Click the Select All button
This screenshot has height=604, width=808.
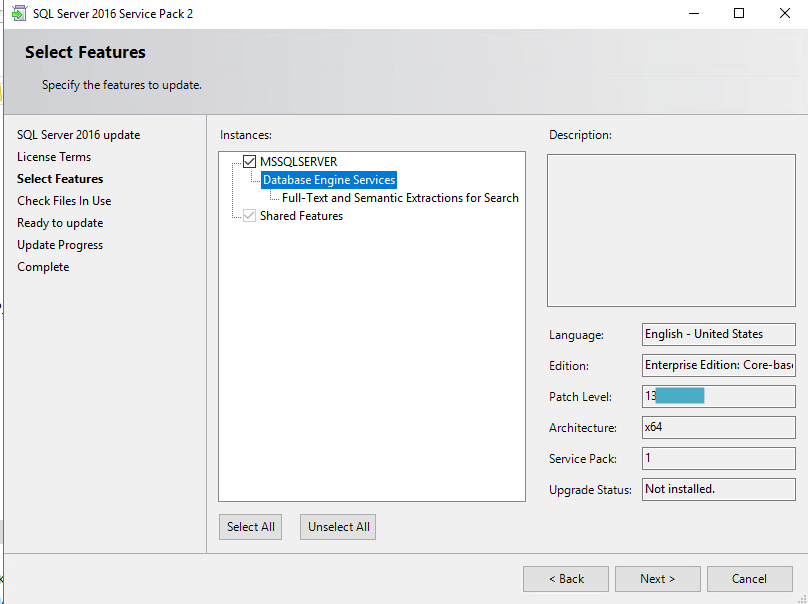[250, 527]
